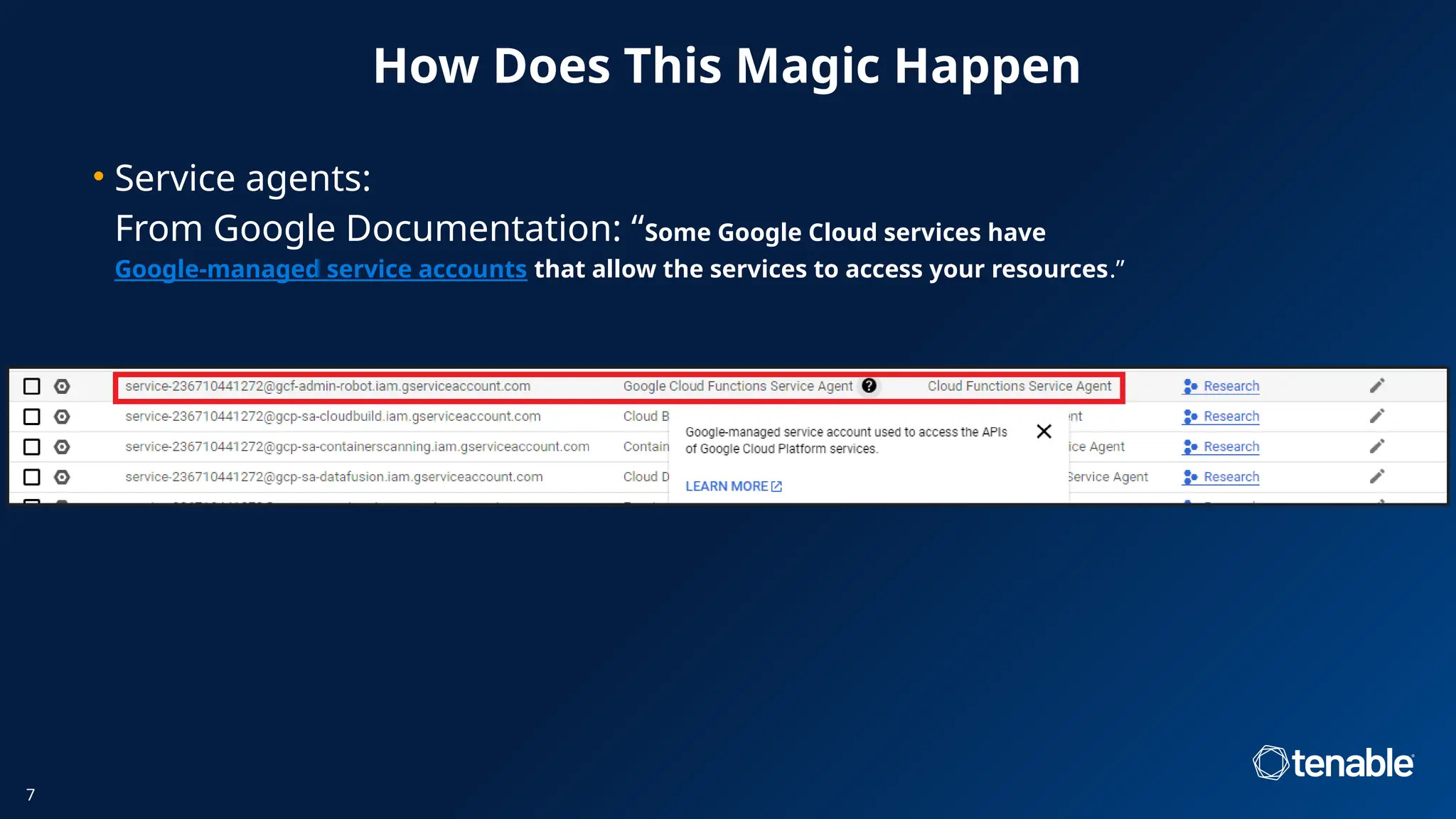Click service-236710441272@gcf-admin-robot email text

(x=328, y=386)
